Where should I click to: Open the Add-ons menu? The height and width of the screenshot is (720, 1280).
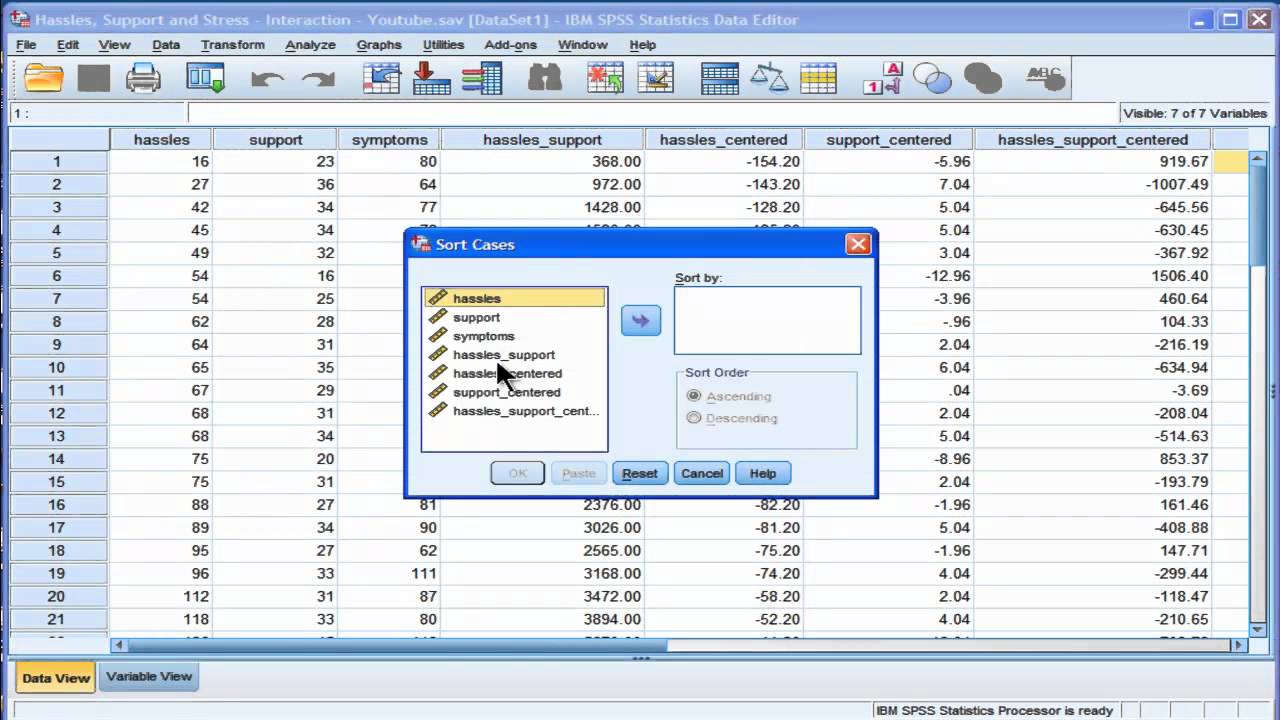pyautogui.click(x=511, y=45)
